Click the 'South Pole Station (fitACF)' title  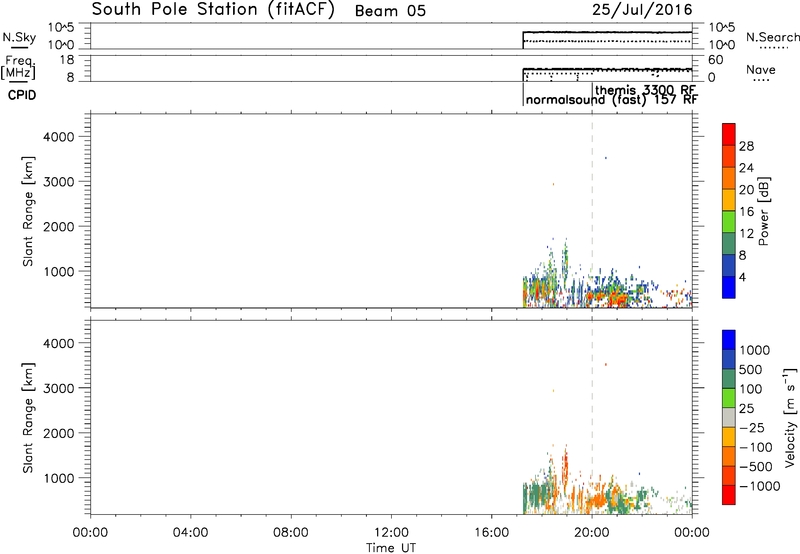pos(213,10)
